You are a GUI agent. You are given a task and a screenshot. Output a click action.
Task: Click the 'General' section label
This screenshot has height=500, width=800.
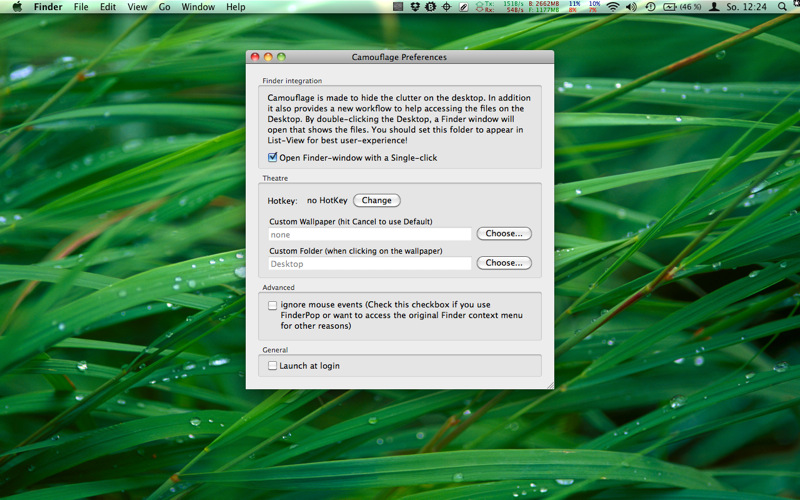tap(276, 350)
